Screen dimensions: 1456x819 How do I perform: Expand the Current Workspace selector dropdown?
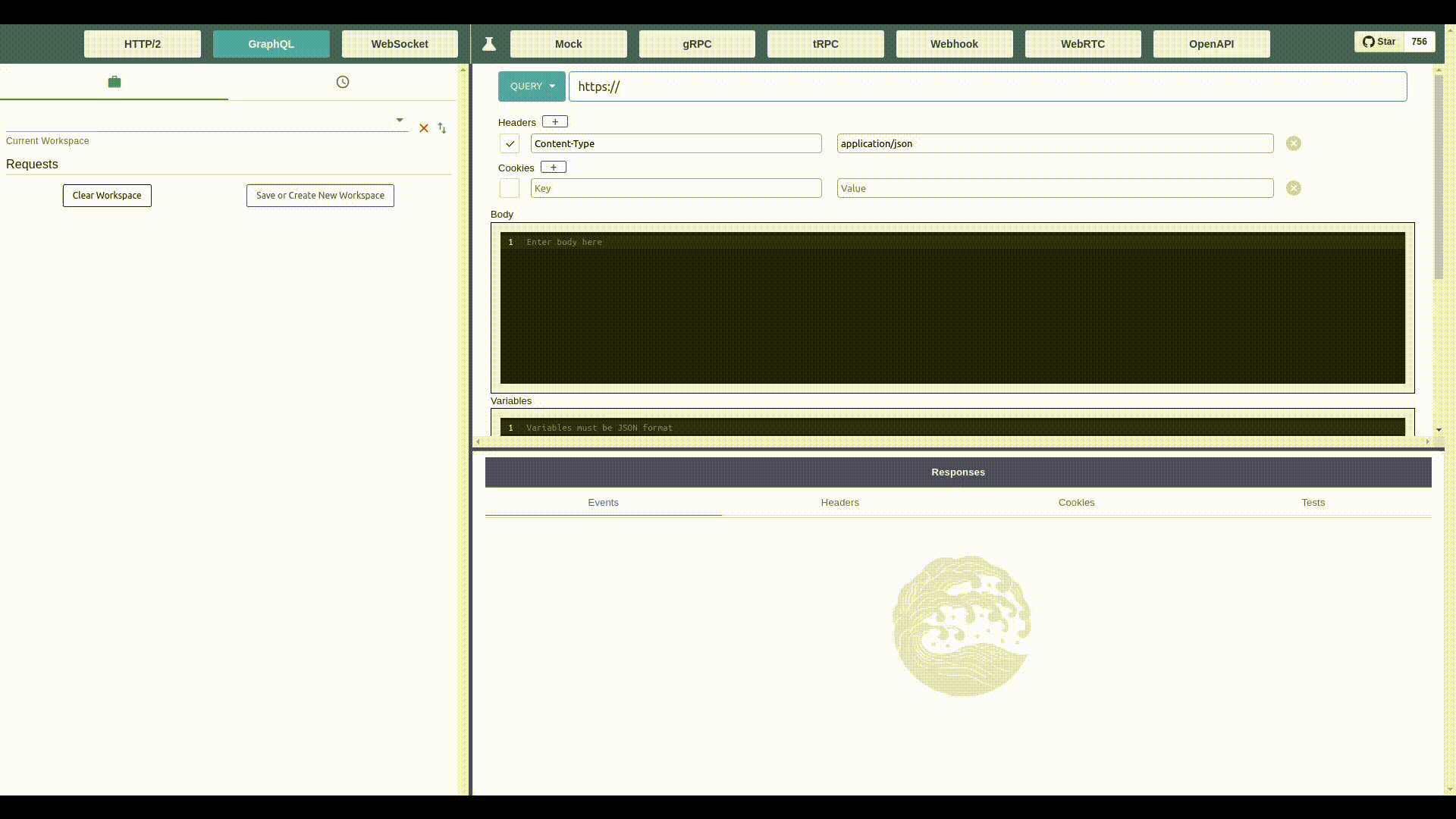[x=400, y=121]
